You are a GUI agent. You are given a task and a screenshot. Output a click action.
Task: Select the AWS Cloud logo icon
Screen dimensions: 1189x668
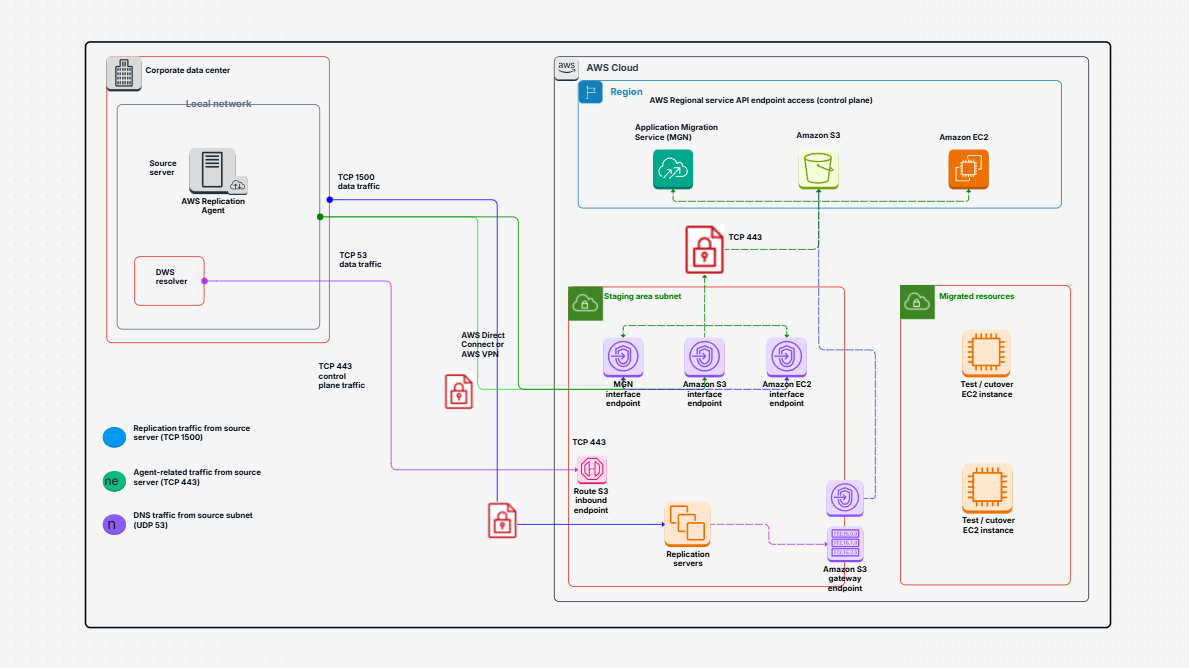566,67
